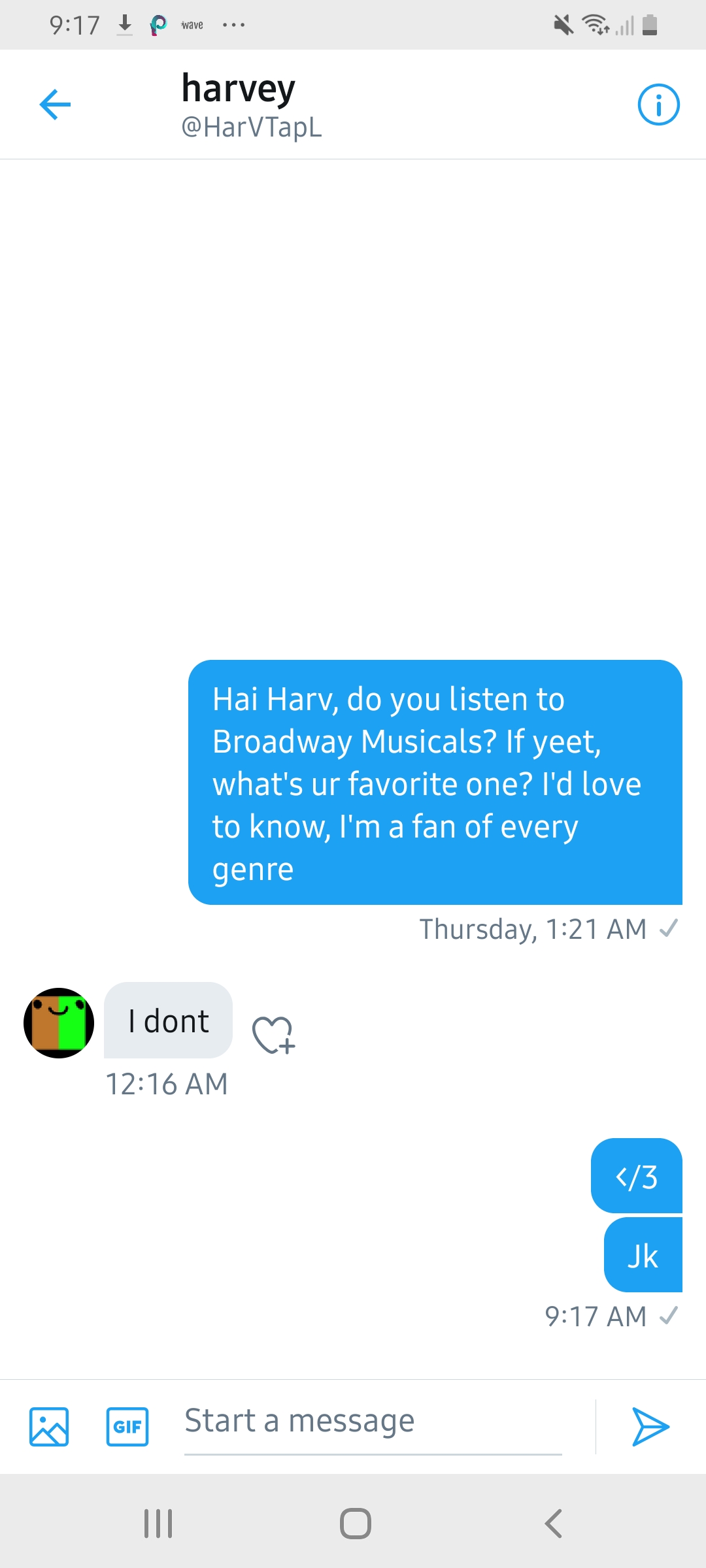Add a heart reaction to "I dont"
This screenshot has width=706, height=1568.
click(x=274, y=1035)
